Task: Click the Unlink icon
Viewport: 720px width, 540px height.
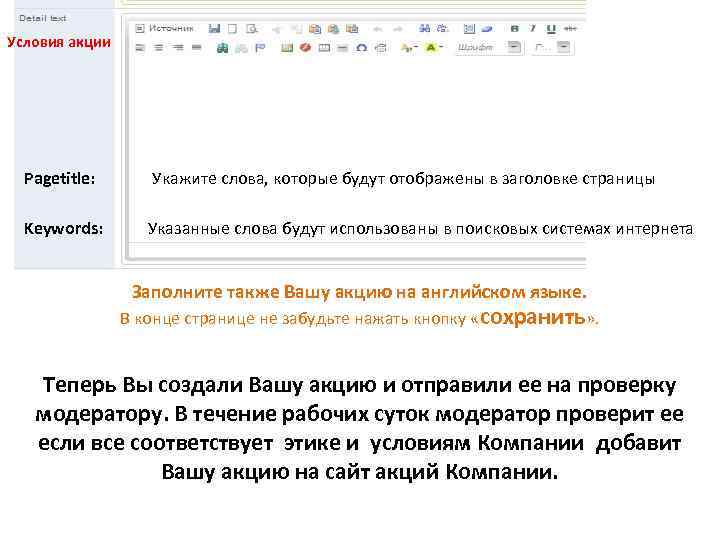Action: 242,47
